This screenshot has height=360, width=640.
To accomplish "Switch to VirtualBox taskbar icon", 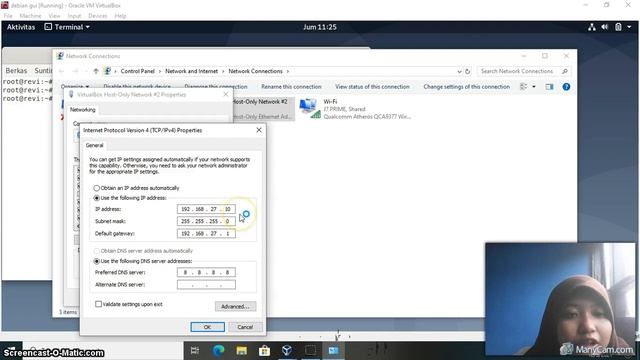I will [x=287, y=350].
